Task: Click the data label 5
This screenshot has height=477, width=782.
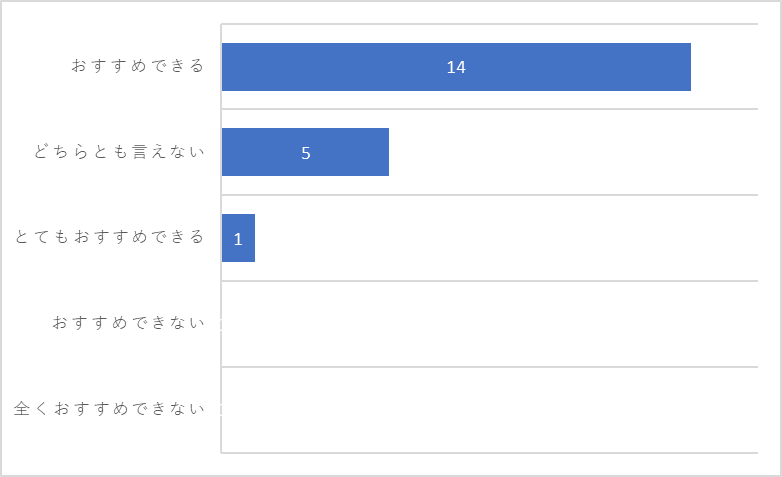Action: coord(306,153)
